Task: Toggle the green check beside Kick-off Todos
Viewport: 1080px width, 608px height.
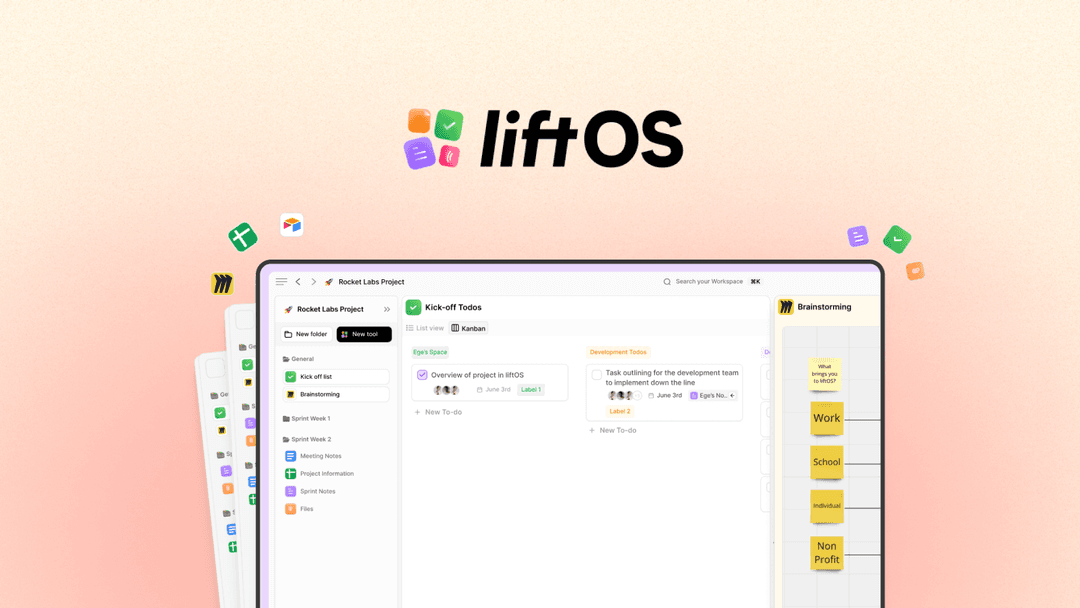Action: click(412, 307)
